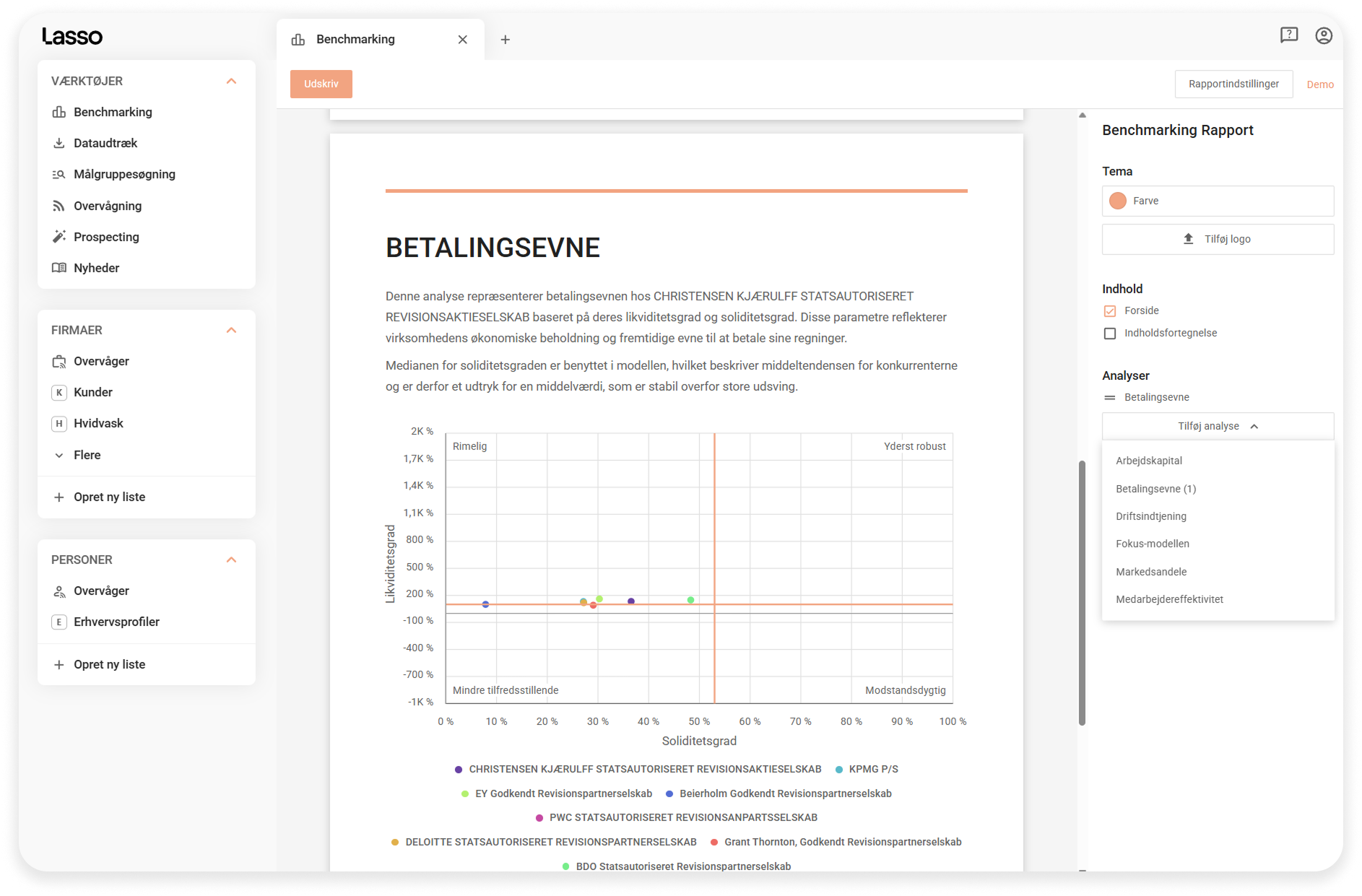The image size is (1362, 896).
Task: Click the Udskriv button
Action: (x=321, y=84)
